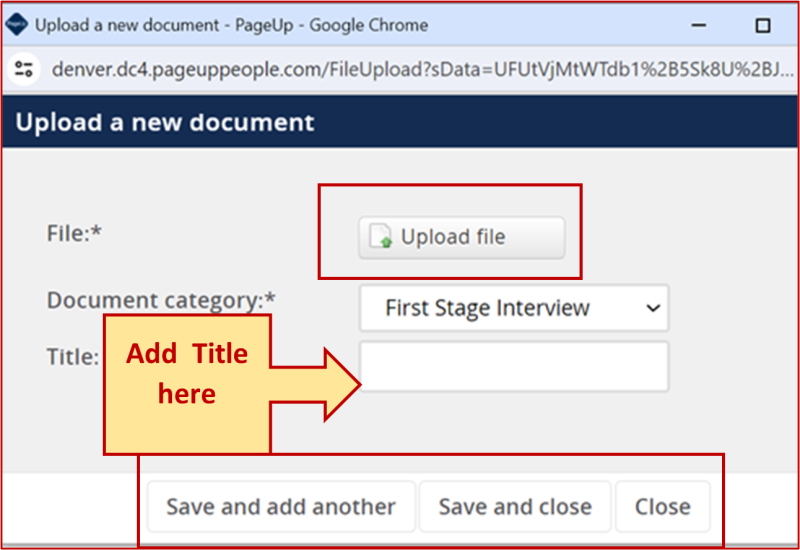Click the PageUp icon in the title bar
This screenshot has width=800, height=550.
[16, 24]
